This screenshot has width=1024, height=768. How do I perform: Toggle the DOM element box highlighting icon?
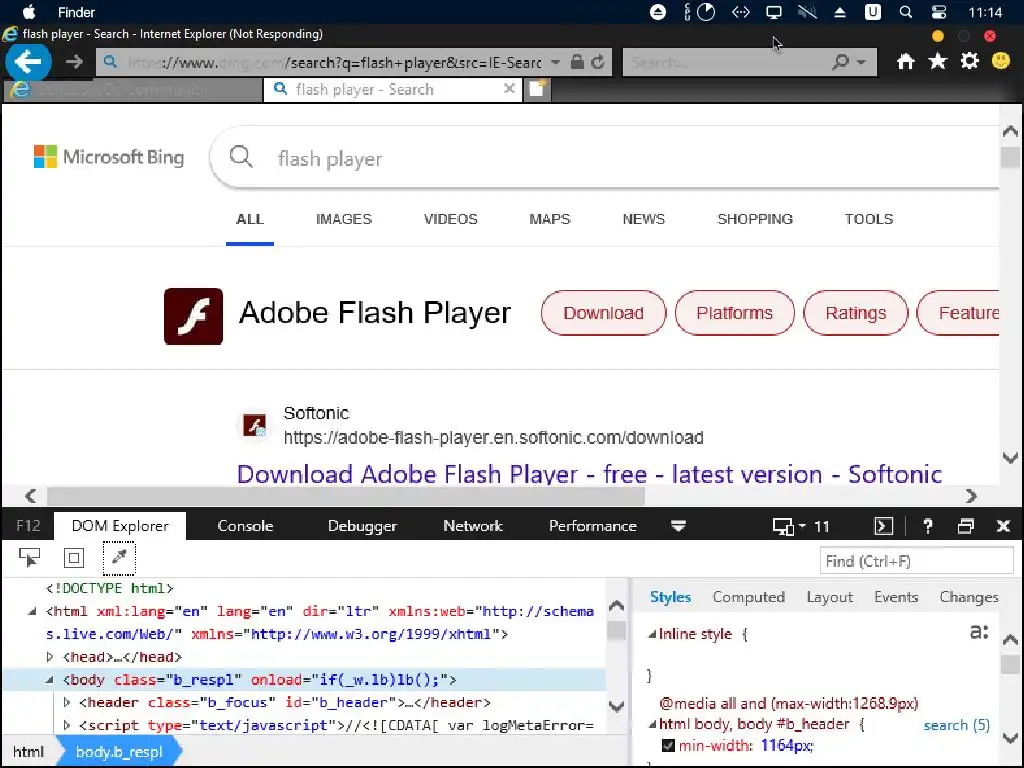(74, 558)
